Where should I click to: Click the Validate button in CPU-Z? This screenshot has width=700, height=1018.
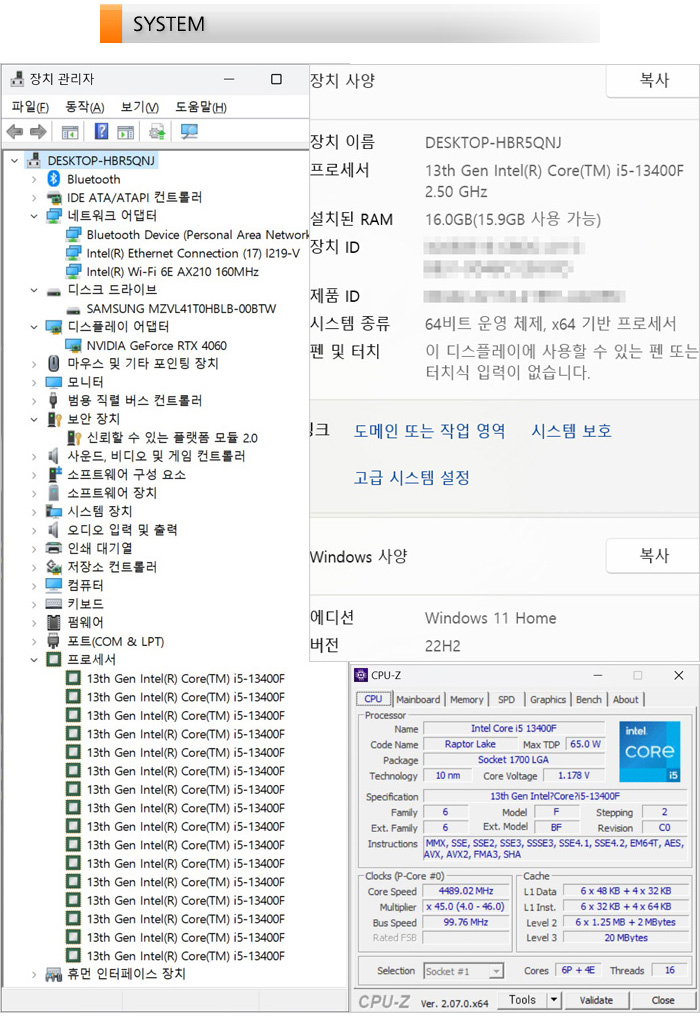(x=595, y=1000)
